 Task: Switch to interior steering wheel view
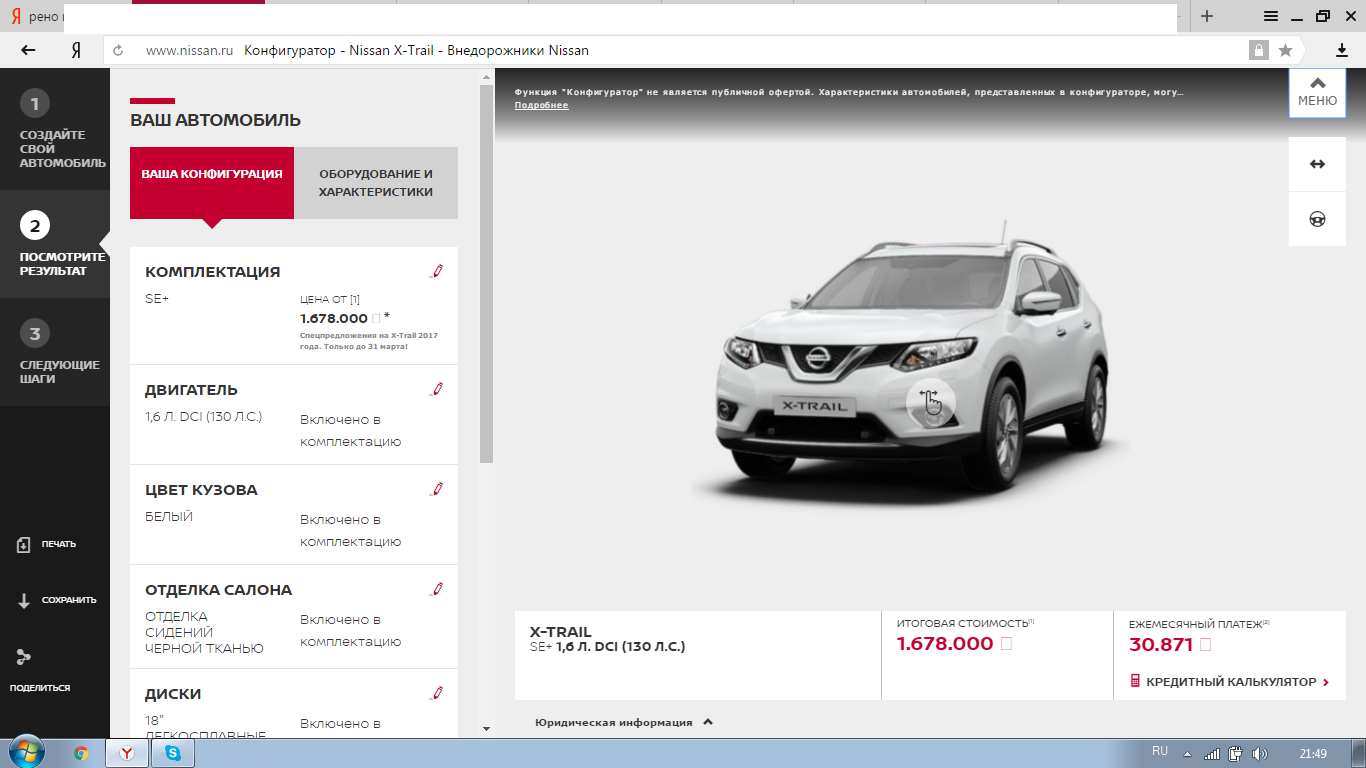1317,219
